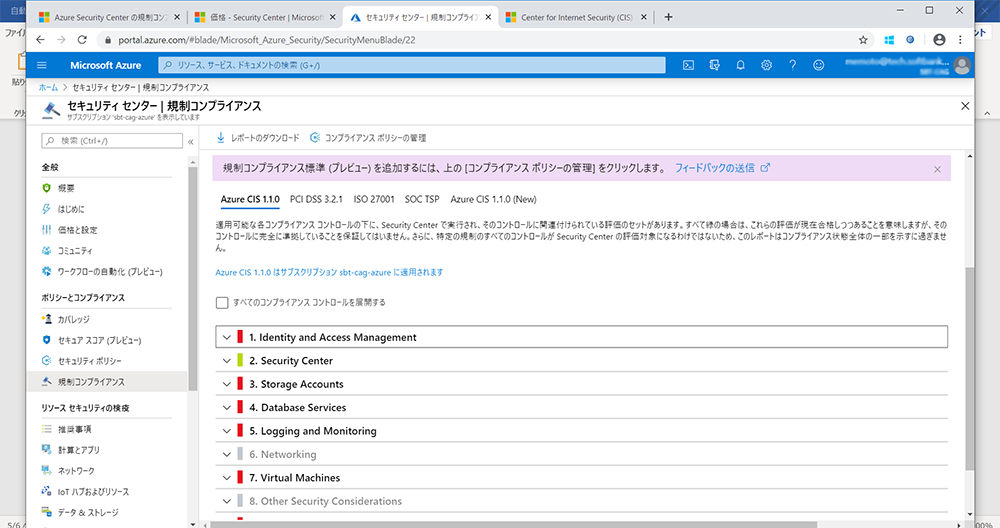Switch to 価格 - Security Center browser tab
Image resolution: width=1000 pixels, height=528 pixels.
tap(265, 18)
